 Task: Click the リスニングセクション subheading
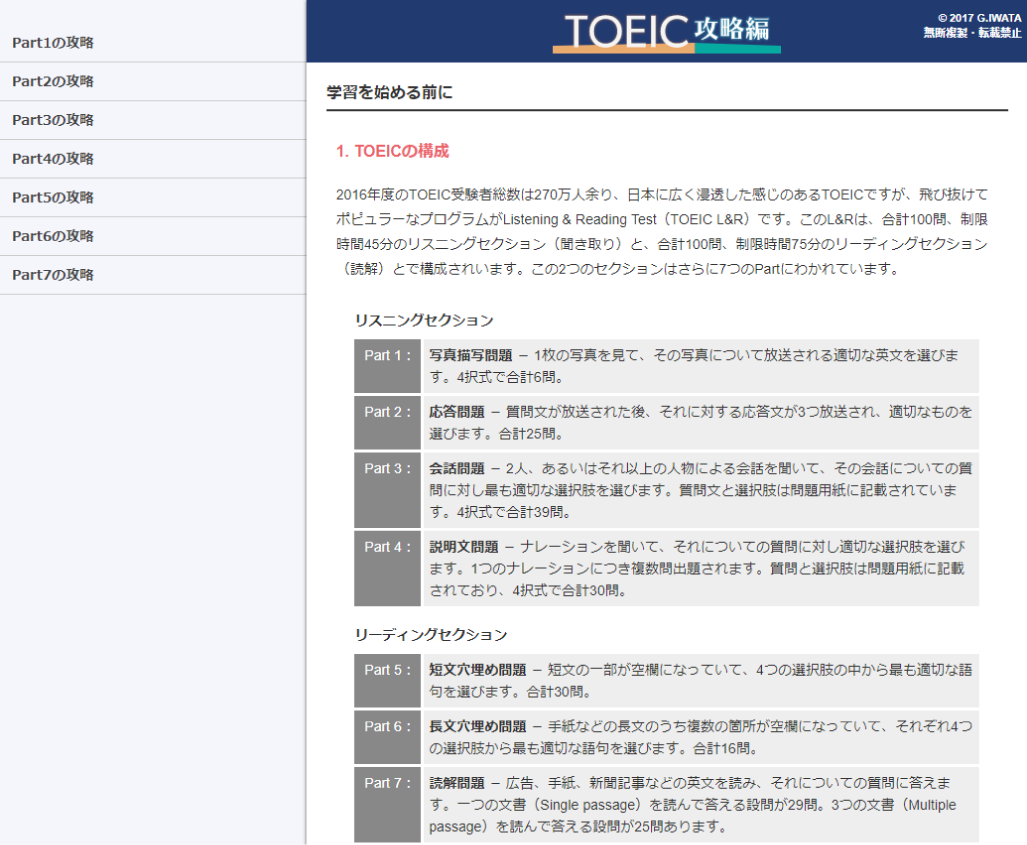[423, 321]
